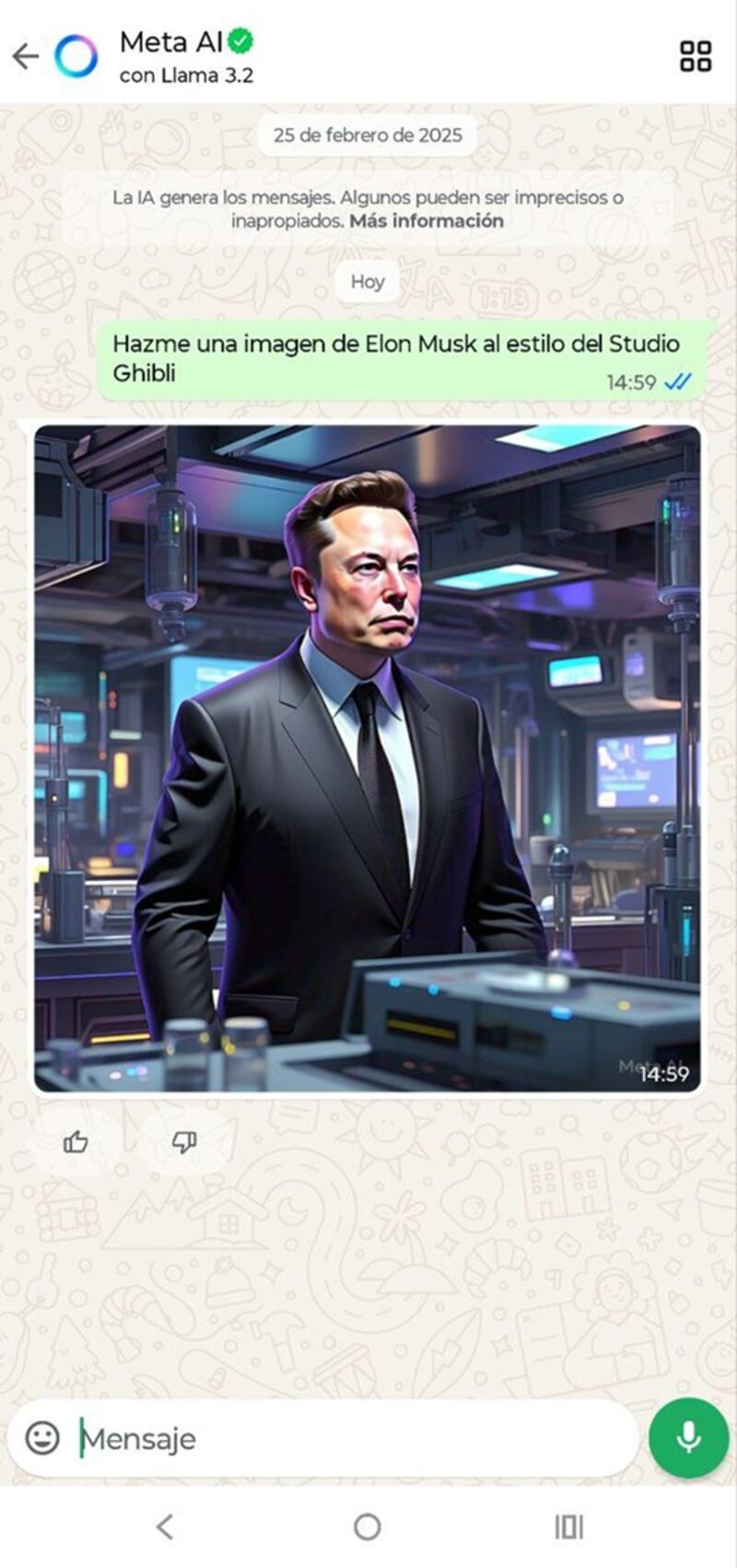Tap the back arrow in chat header
Viewport: 737px width, 1568px height.
click(x=25, y=56)
